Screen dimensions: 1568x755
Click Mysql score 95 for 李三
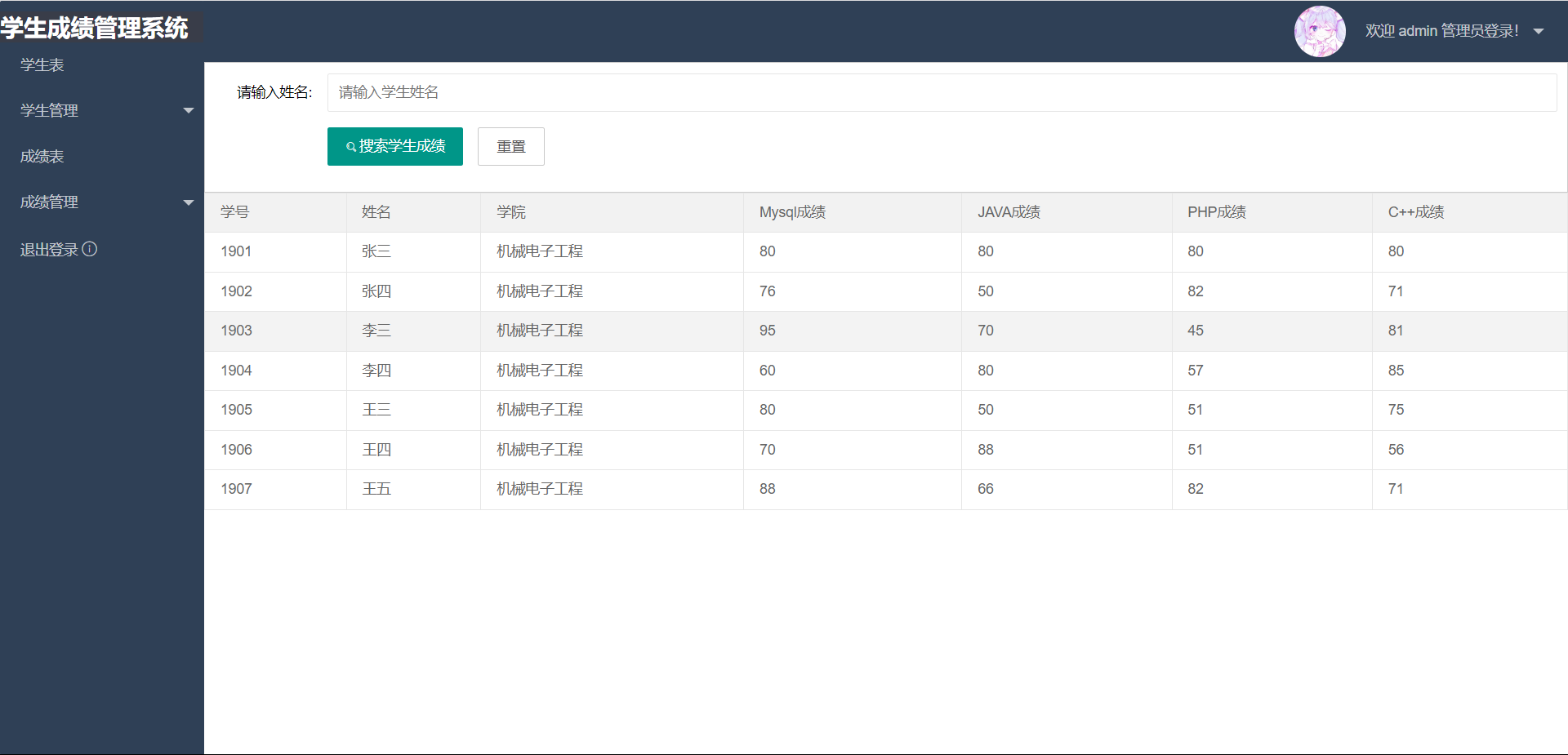[768, 331]
